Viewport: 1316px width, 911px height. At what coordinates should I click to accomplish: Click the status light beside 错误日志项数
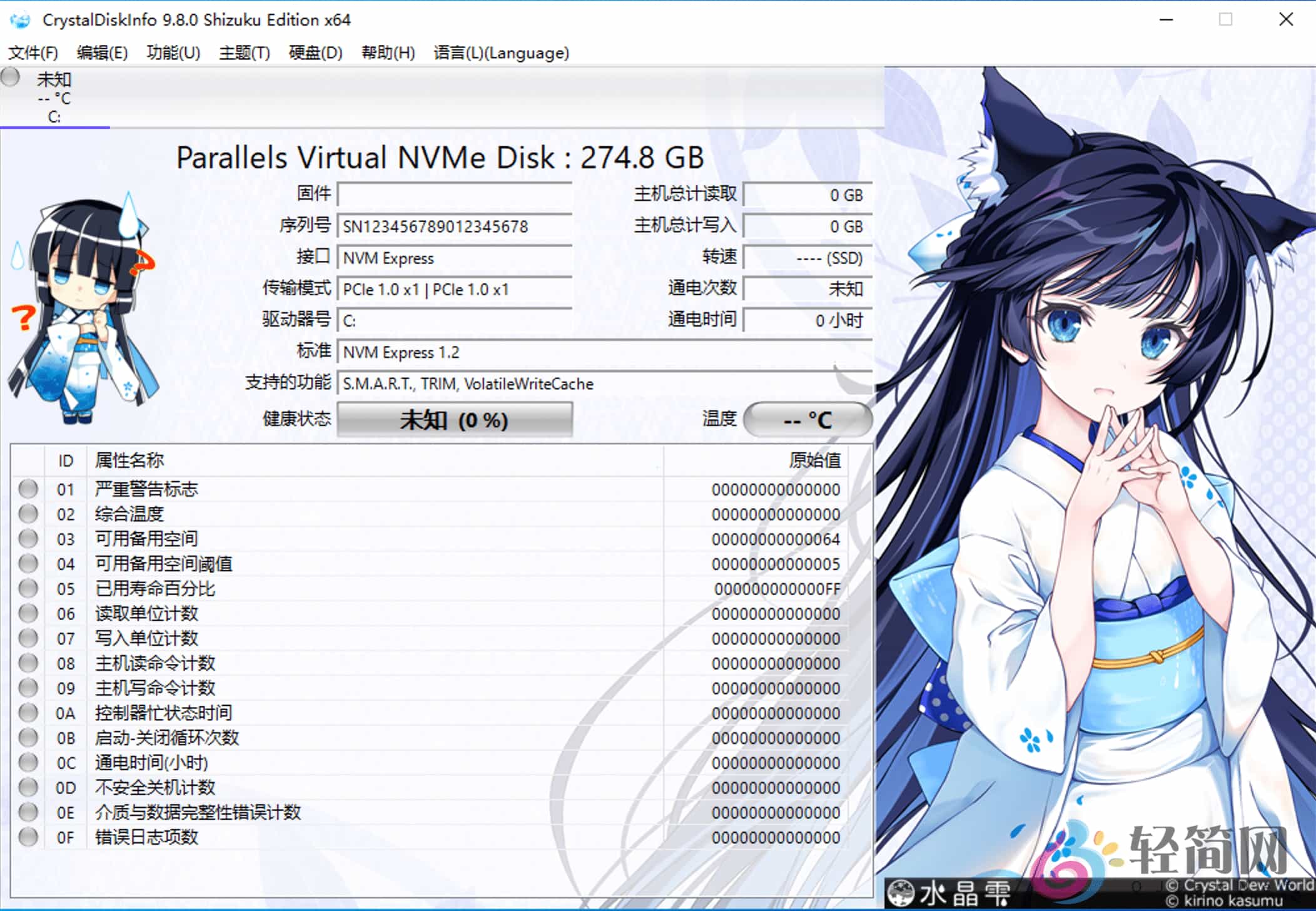(28, 837)
